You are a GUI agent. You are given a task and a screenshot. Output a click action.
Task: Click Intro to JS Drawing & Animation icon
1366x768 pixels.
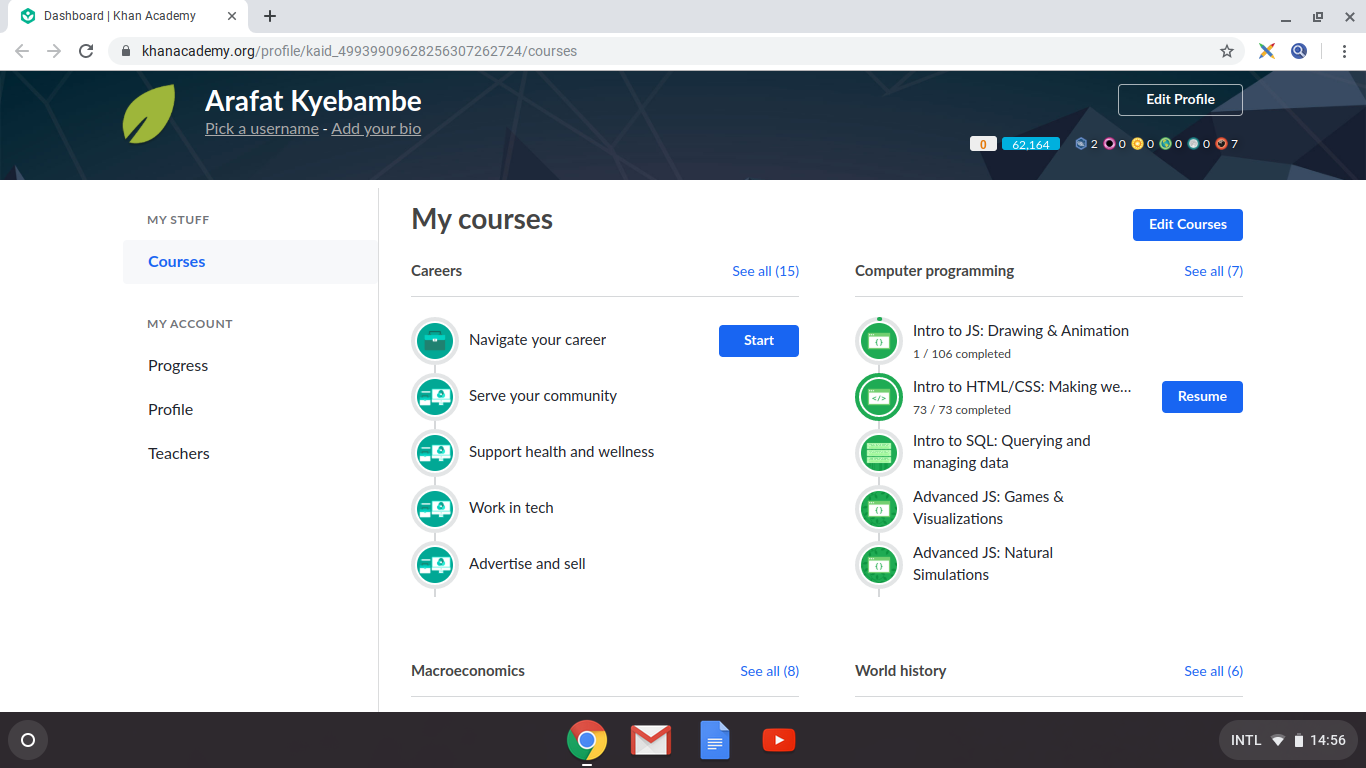(x=879, y=341)
